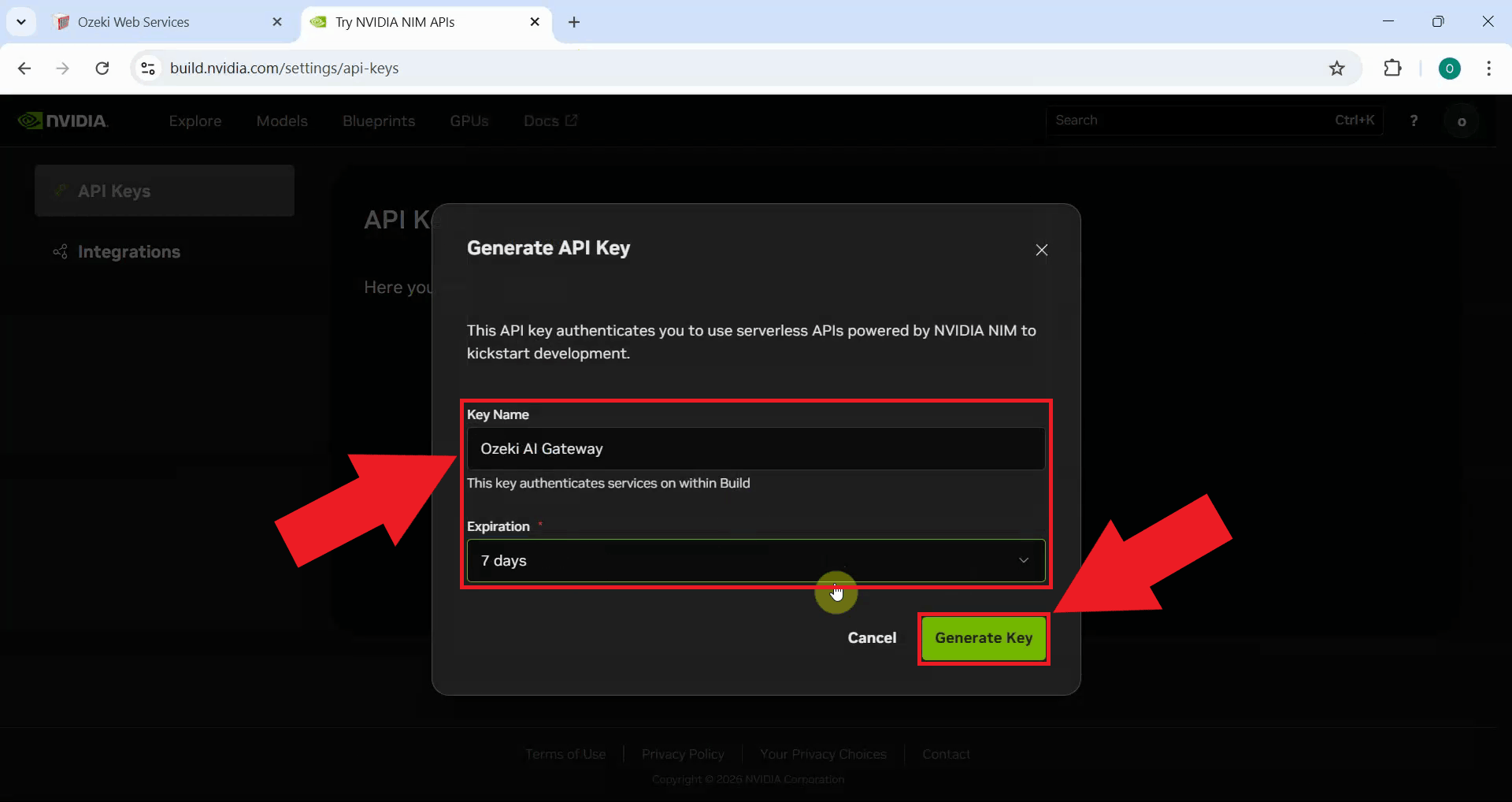Click the NVIDIA logo
Viewport: 1512px width, 802px height.
point(63,120)
